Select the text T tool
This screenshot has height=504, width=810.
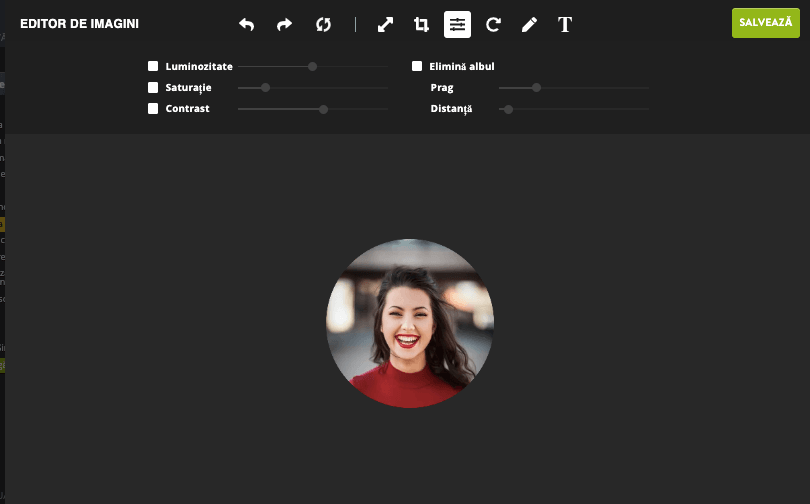click(x=565, y=24)
